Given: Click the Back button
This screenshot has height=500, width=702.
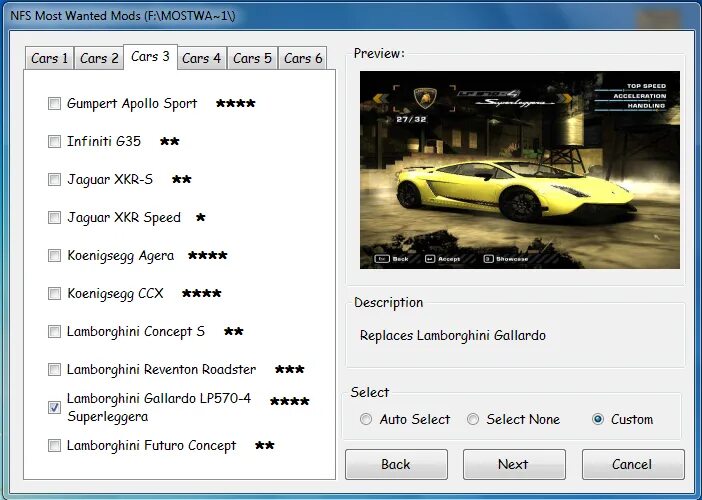Looking at the screenshot, I should coord(396,464).
